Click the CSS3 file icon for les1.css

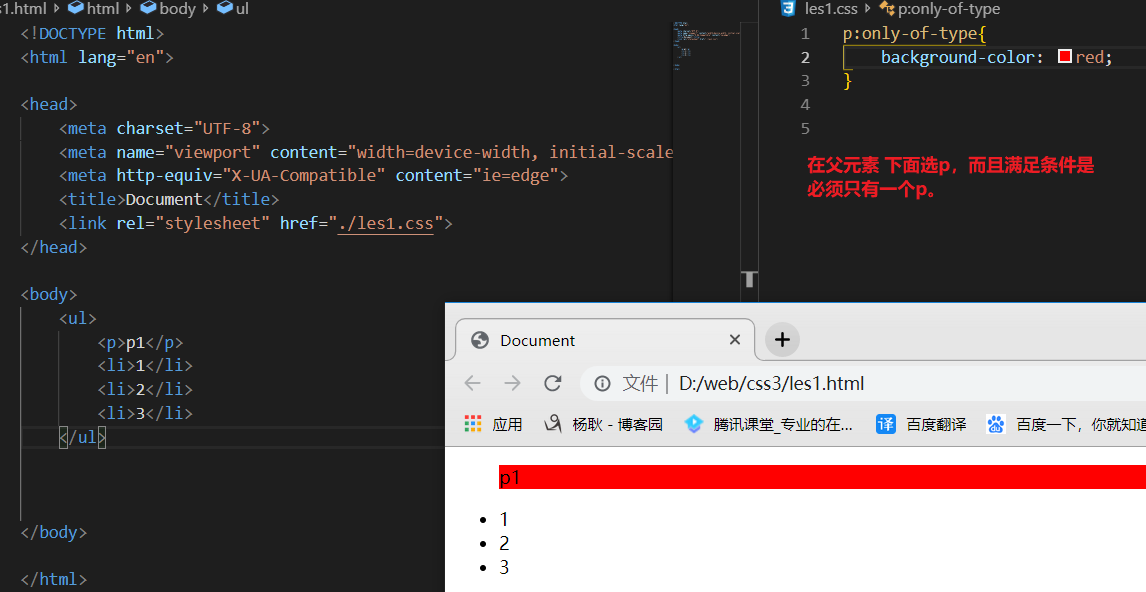pyautogui.click(x=788, y=8)
